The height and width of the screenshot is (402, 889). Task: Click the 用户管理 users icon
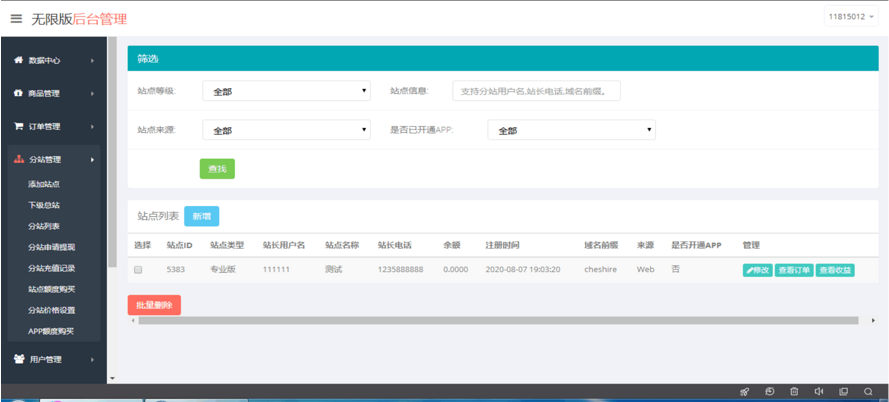point(19,359)
